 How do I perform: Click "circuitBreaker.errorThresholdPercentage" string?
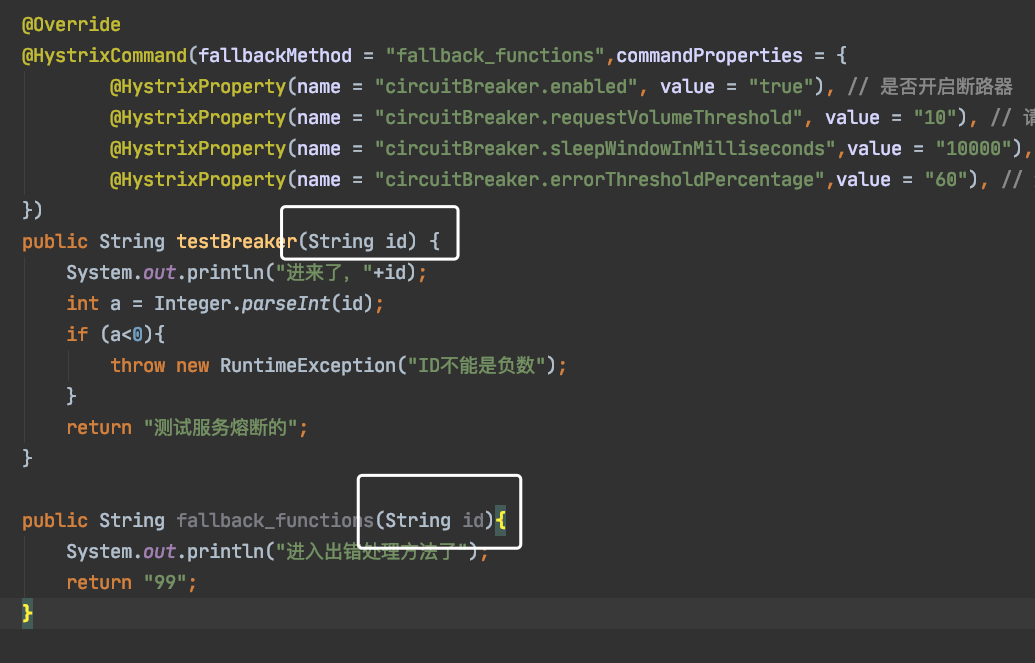coord(599,180)
